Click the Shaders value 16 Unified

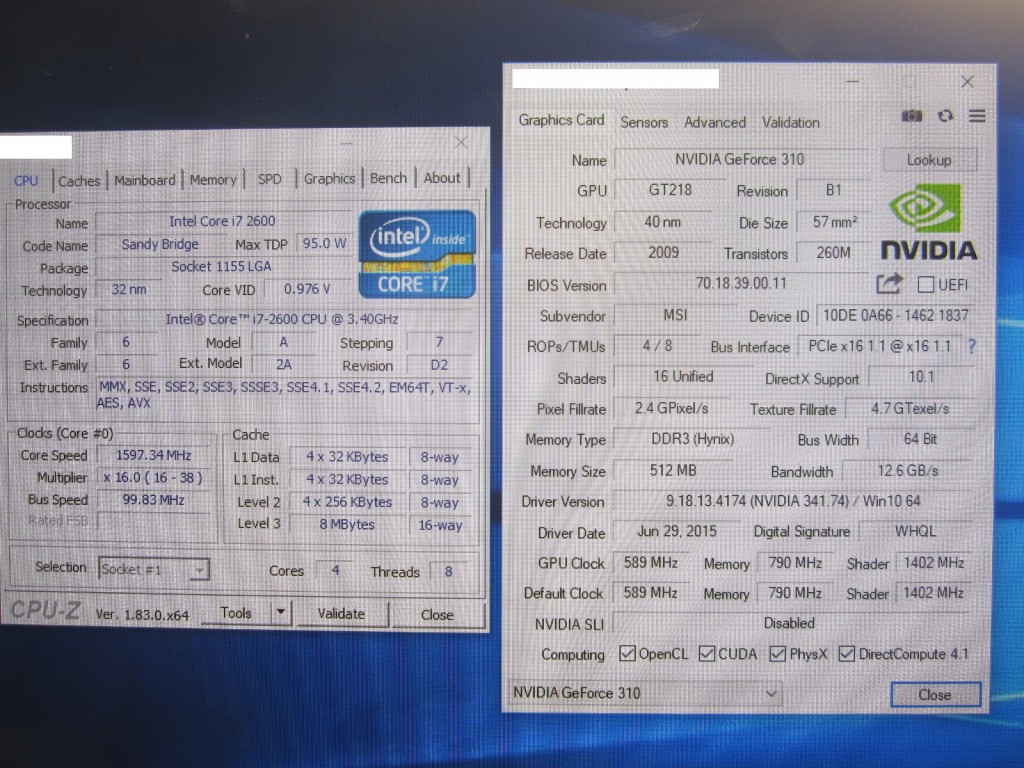683,377
